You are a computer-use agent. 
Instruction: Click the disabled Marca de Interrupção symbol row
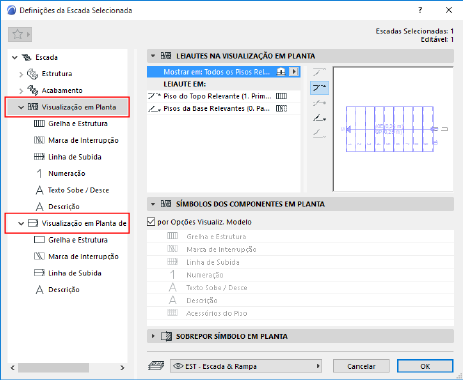click(x=300, y=249)
